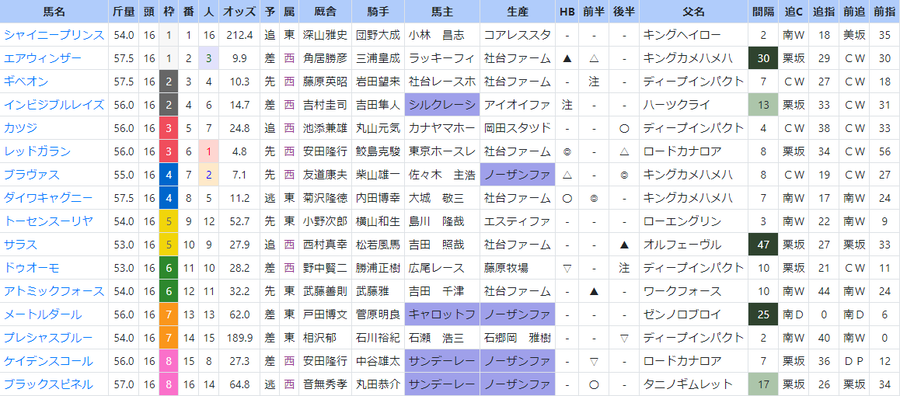This screenshot has height=396, width=900.
Task: Sort by 生産 column header
Action: (518, 11)
